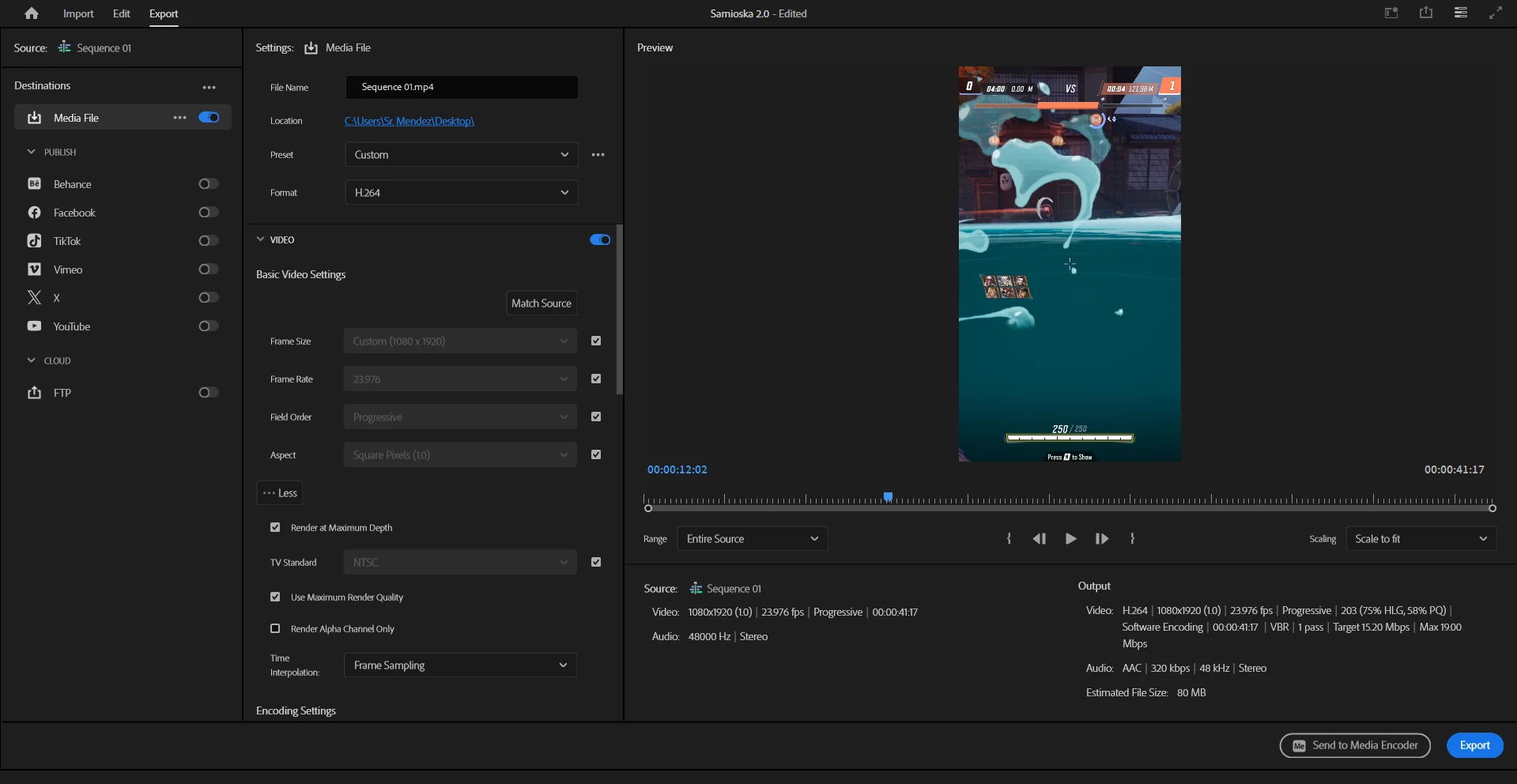Uncheck Aspect match source checkbox
This screenshot has height=784, width=1517.
pos(596,455)
